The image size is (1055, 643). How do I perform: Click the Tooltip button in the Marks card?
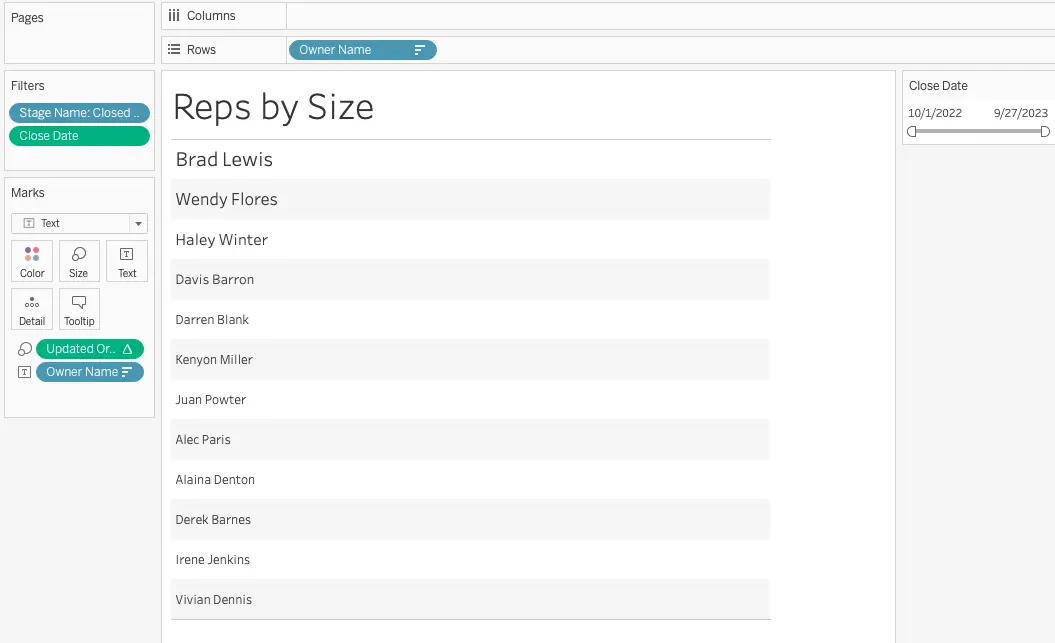[78, 309]
